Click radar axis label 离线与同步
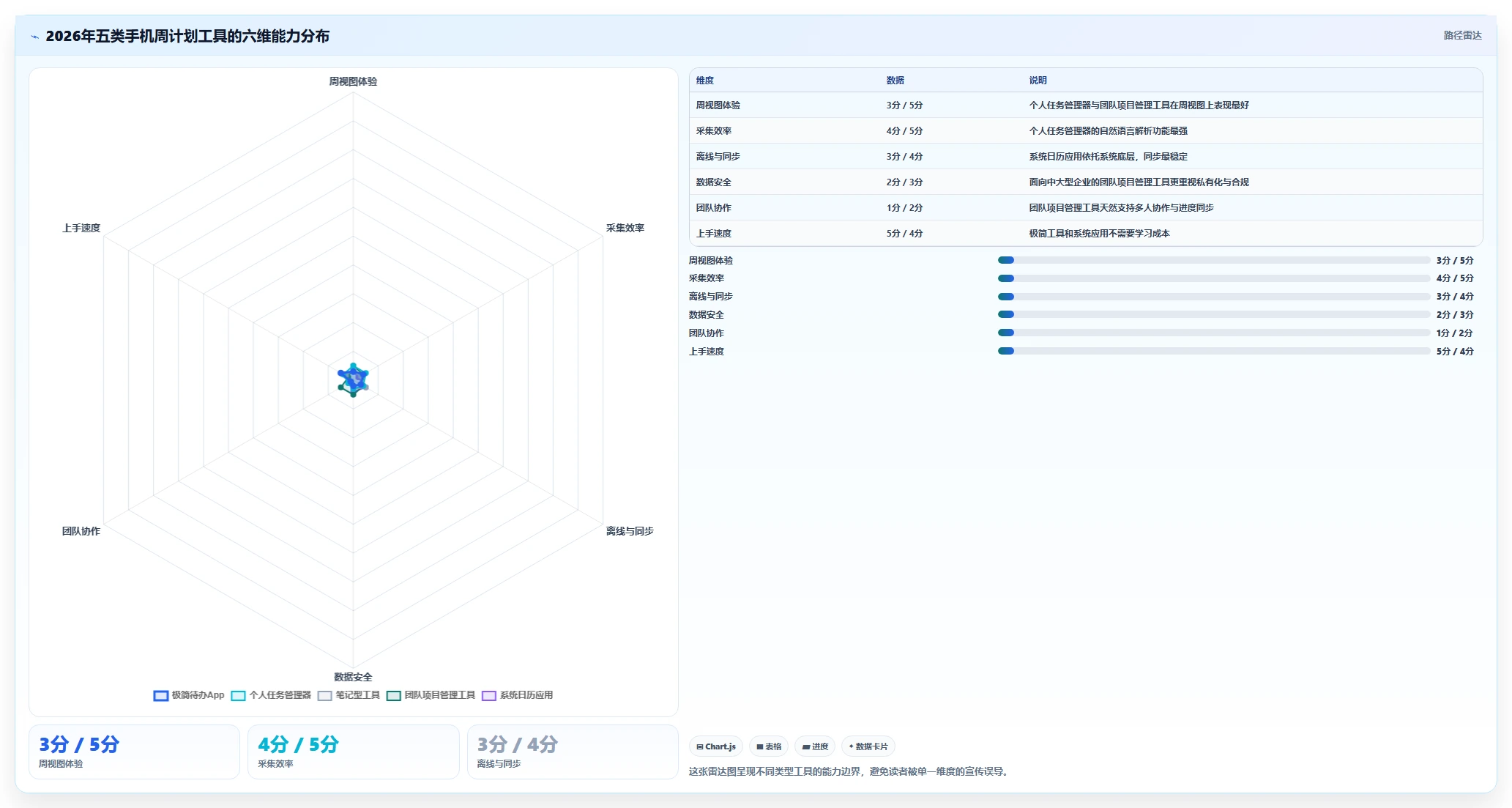Viewport: 1512px width, 808px height. point(630,531)
